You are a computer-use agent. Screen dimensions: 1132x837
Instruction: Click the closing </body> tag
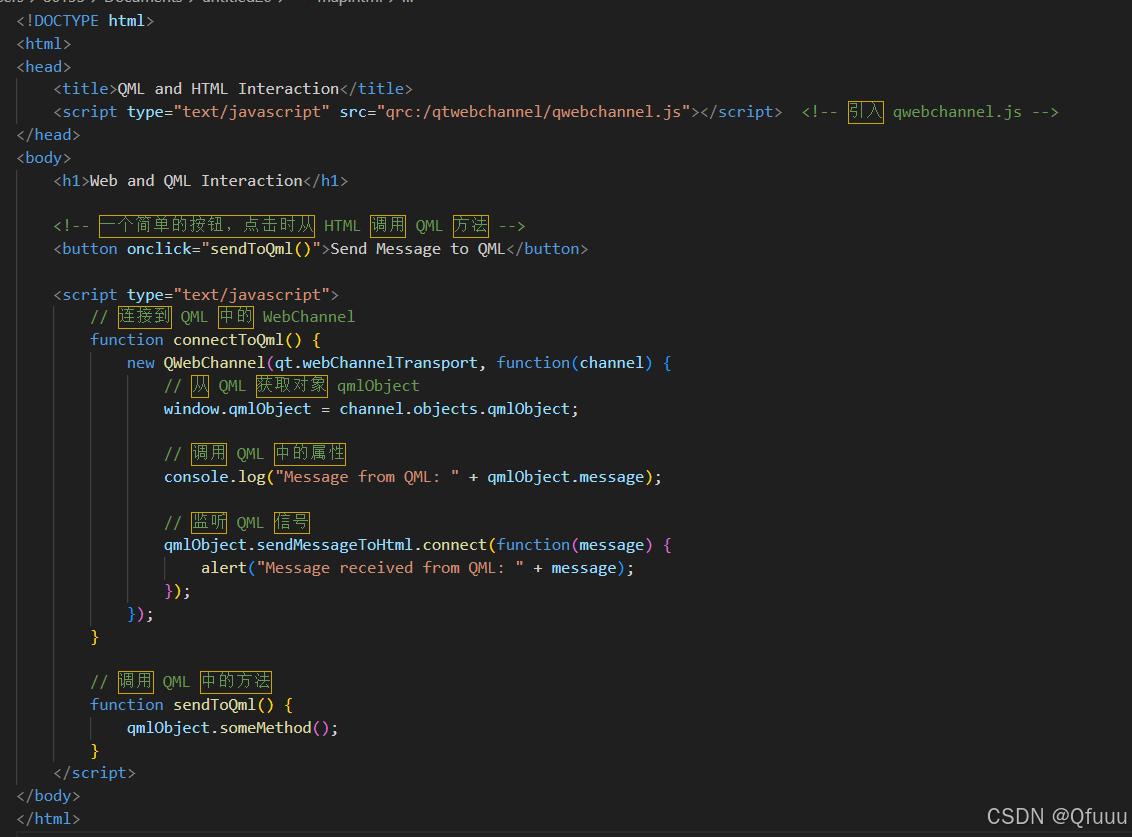pyautogui.click(x=48, y=796)
